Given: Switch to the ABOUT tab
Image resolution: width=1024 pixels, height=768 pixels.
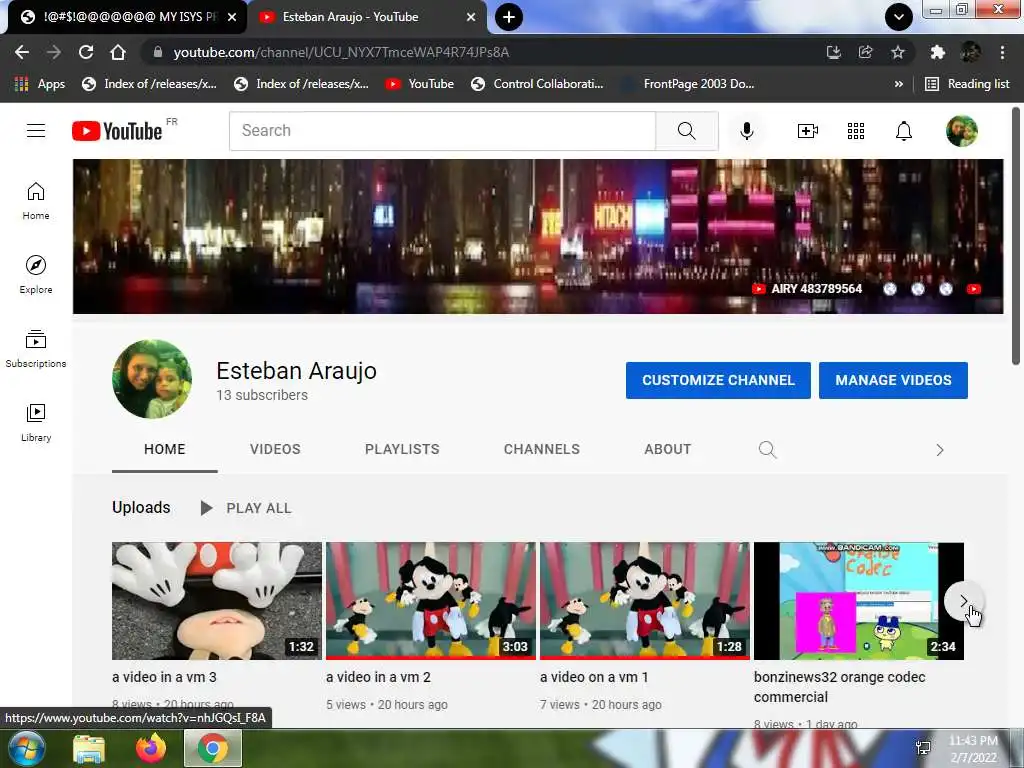Looking at the screenshot, I should [x=667, y=449].
